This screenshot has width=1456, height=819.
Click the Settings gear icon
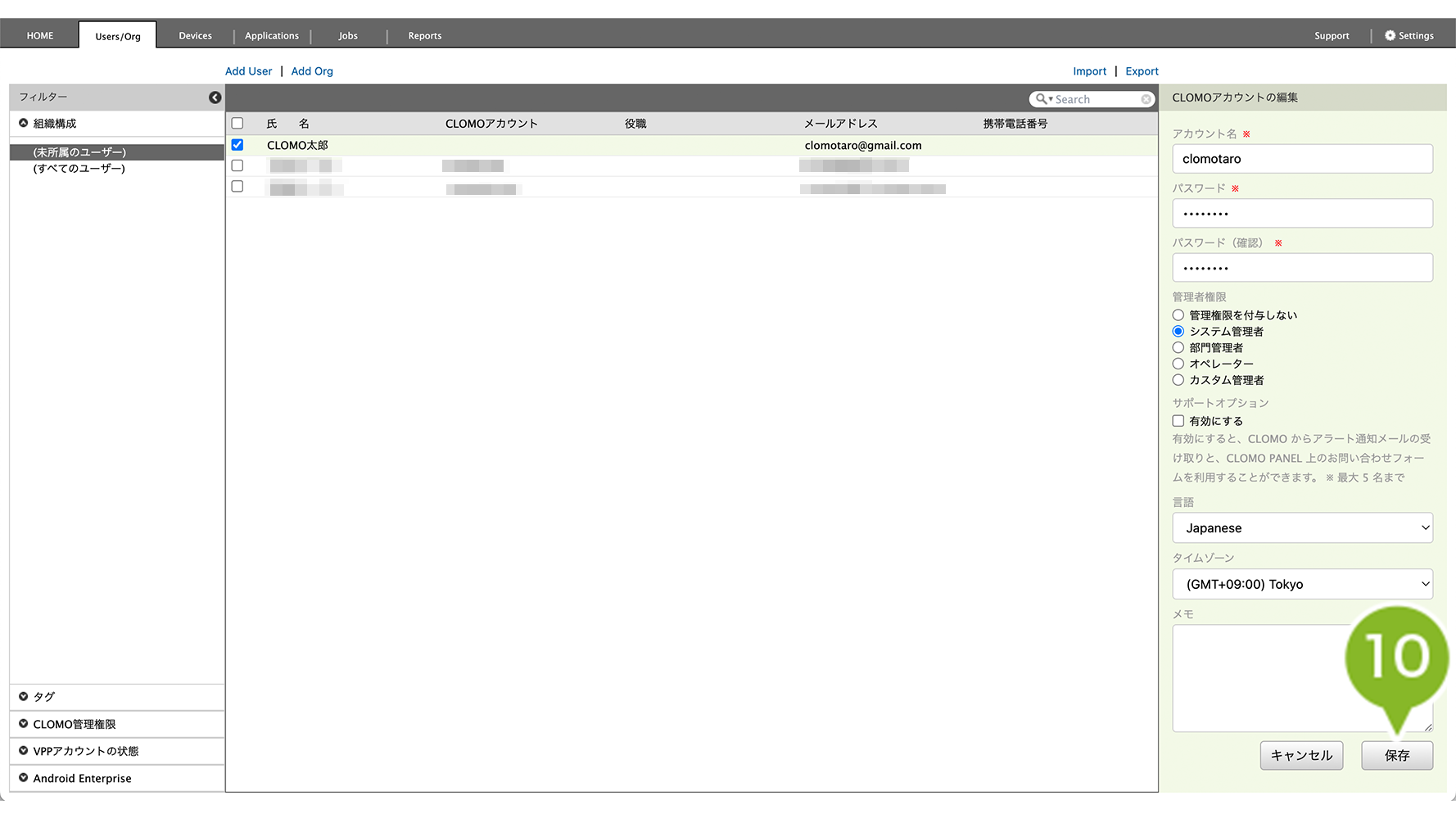tap(1390, 35)
